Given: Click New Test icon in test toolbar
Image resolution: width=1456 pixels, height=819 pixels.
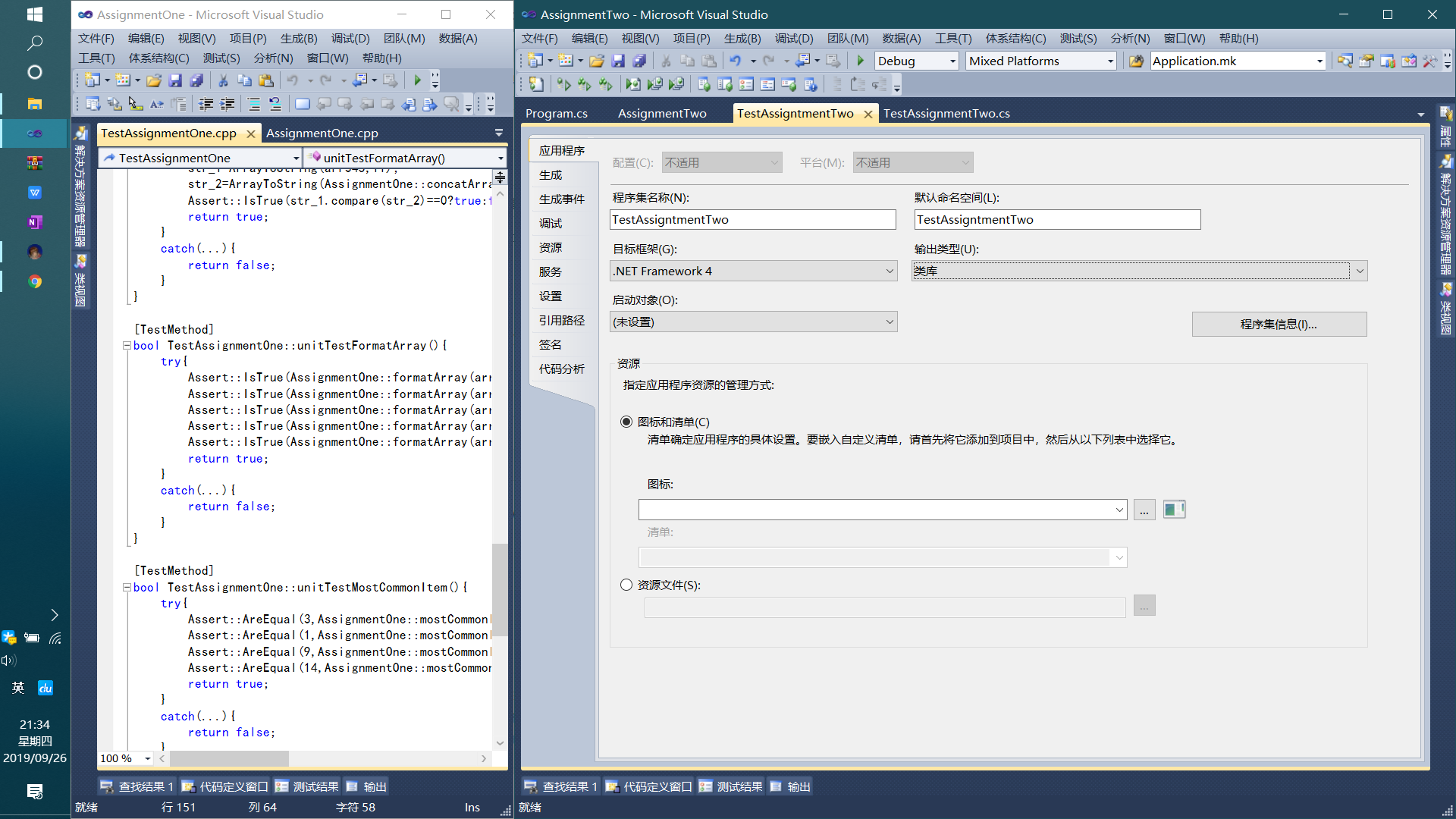Looking at the screenshot, I should (536, 84).
